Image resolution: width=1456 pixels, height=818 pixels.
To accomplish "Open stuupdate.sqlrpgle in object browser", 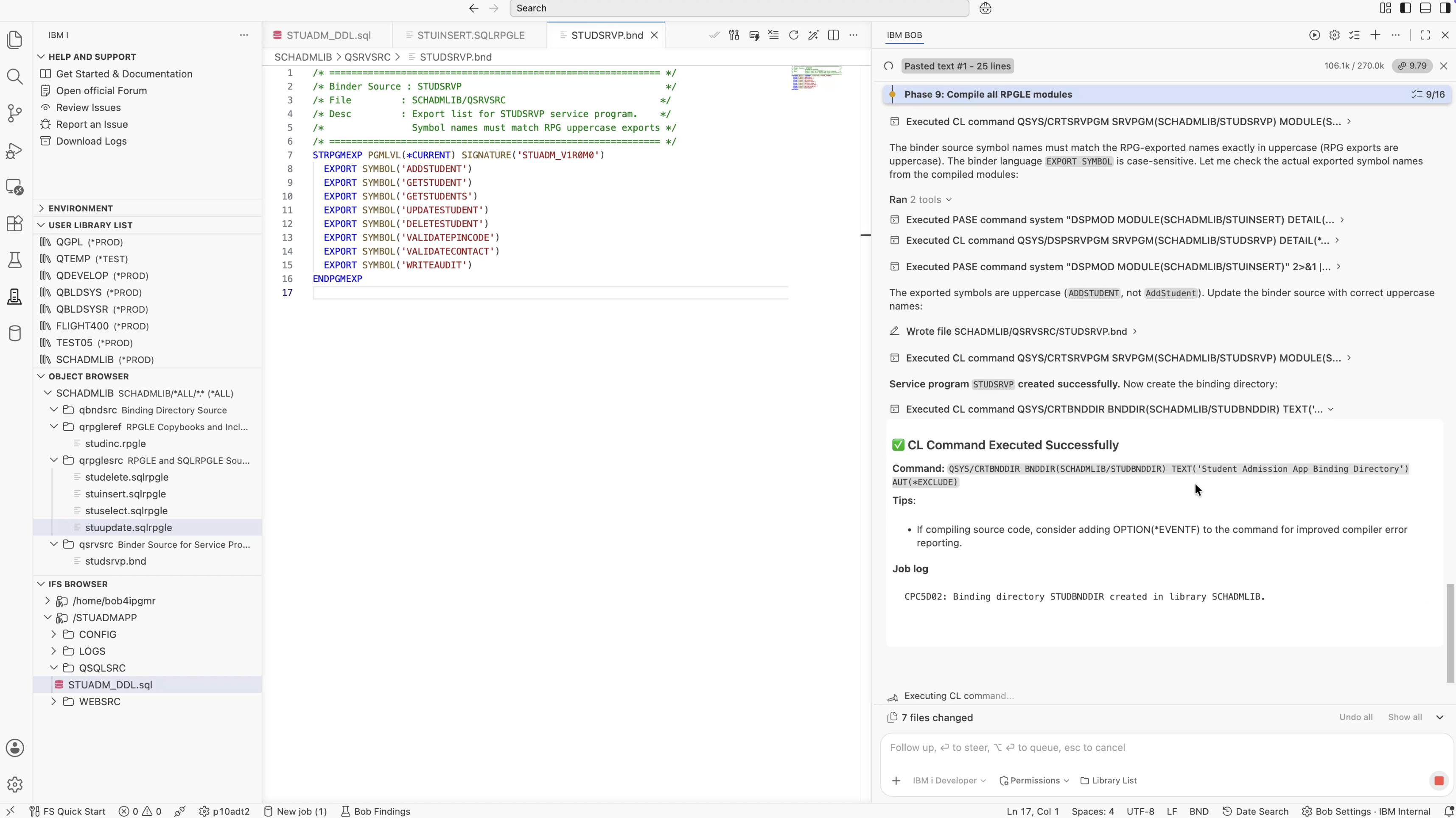I will (128, 527).
